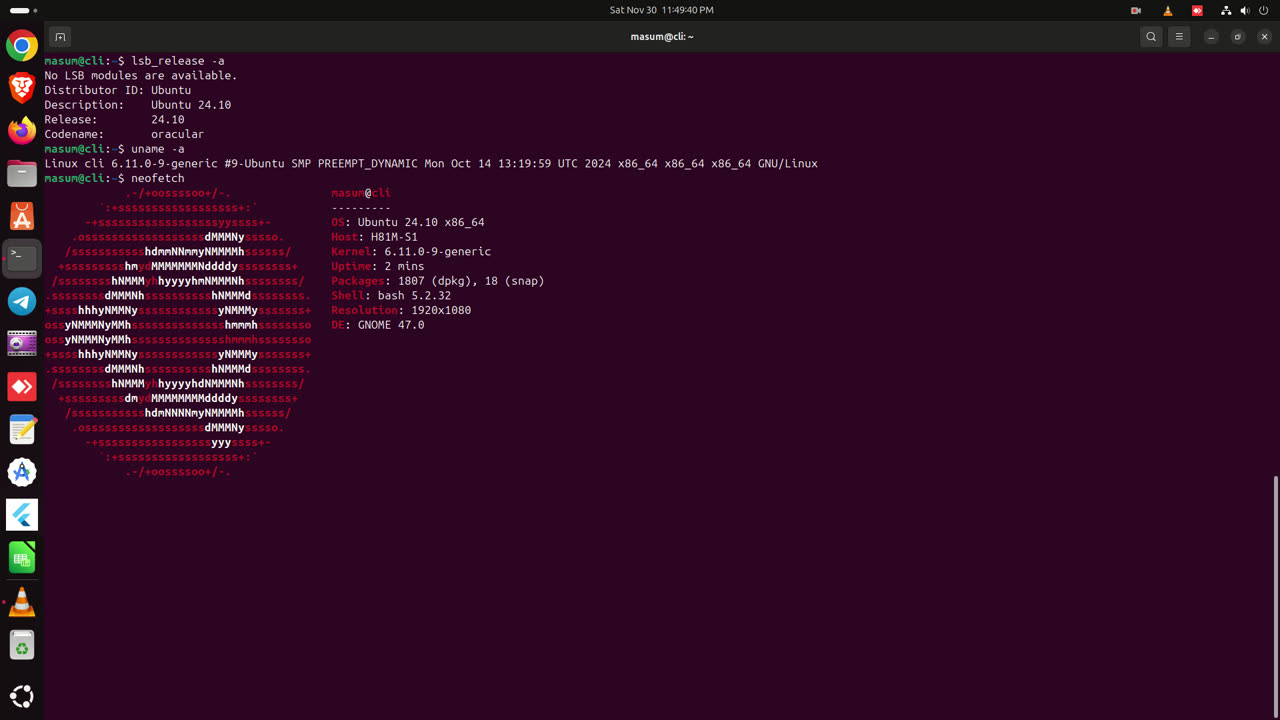The height and width of the screenshot is (720, 1280).
Task: Click the 'Codename: oracular' line
Action: [124, 134]
